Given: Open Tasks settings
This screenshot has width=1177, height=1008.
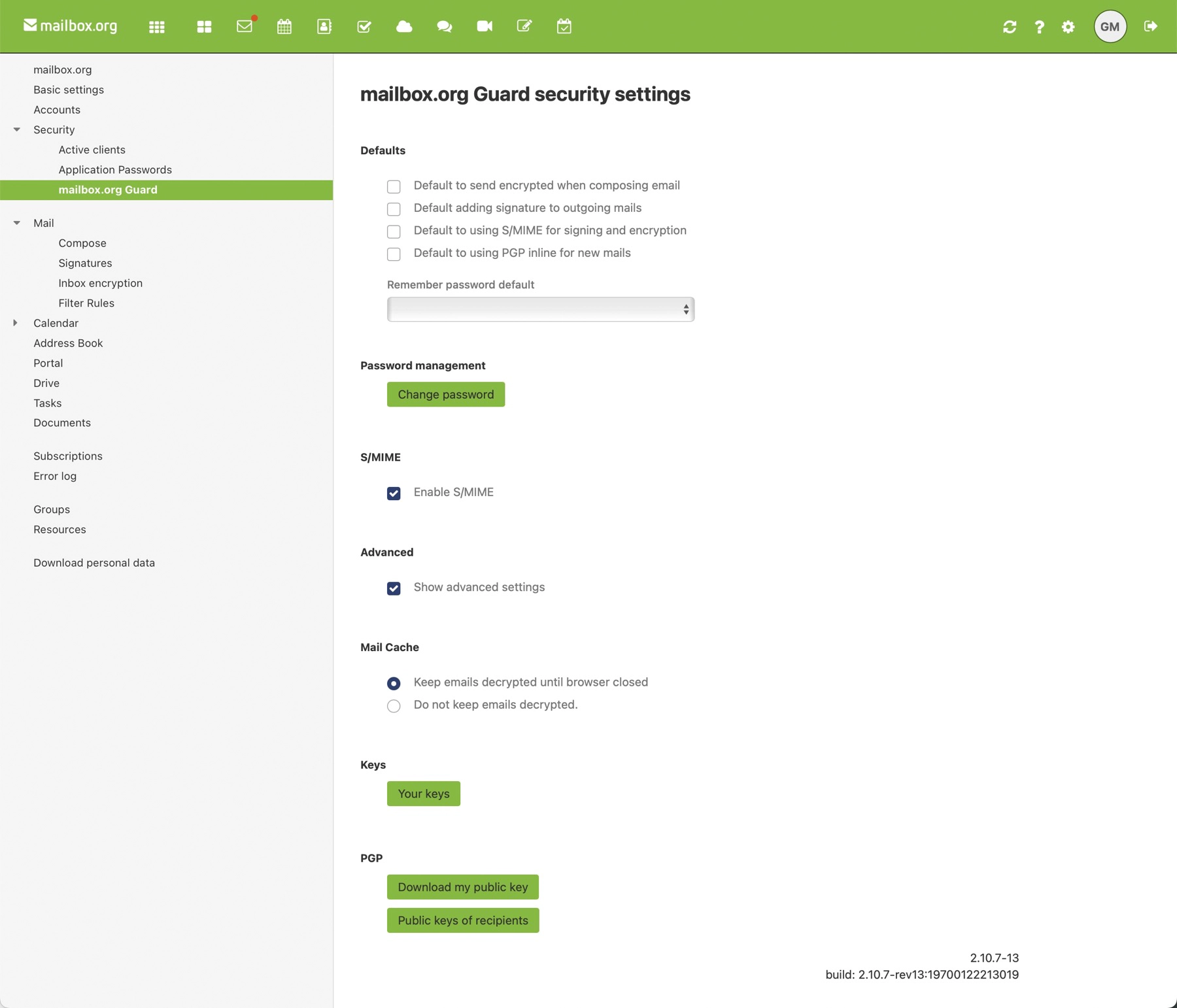Looking at the screenshot, I should (x=48, y=403).
